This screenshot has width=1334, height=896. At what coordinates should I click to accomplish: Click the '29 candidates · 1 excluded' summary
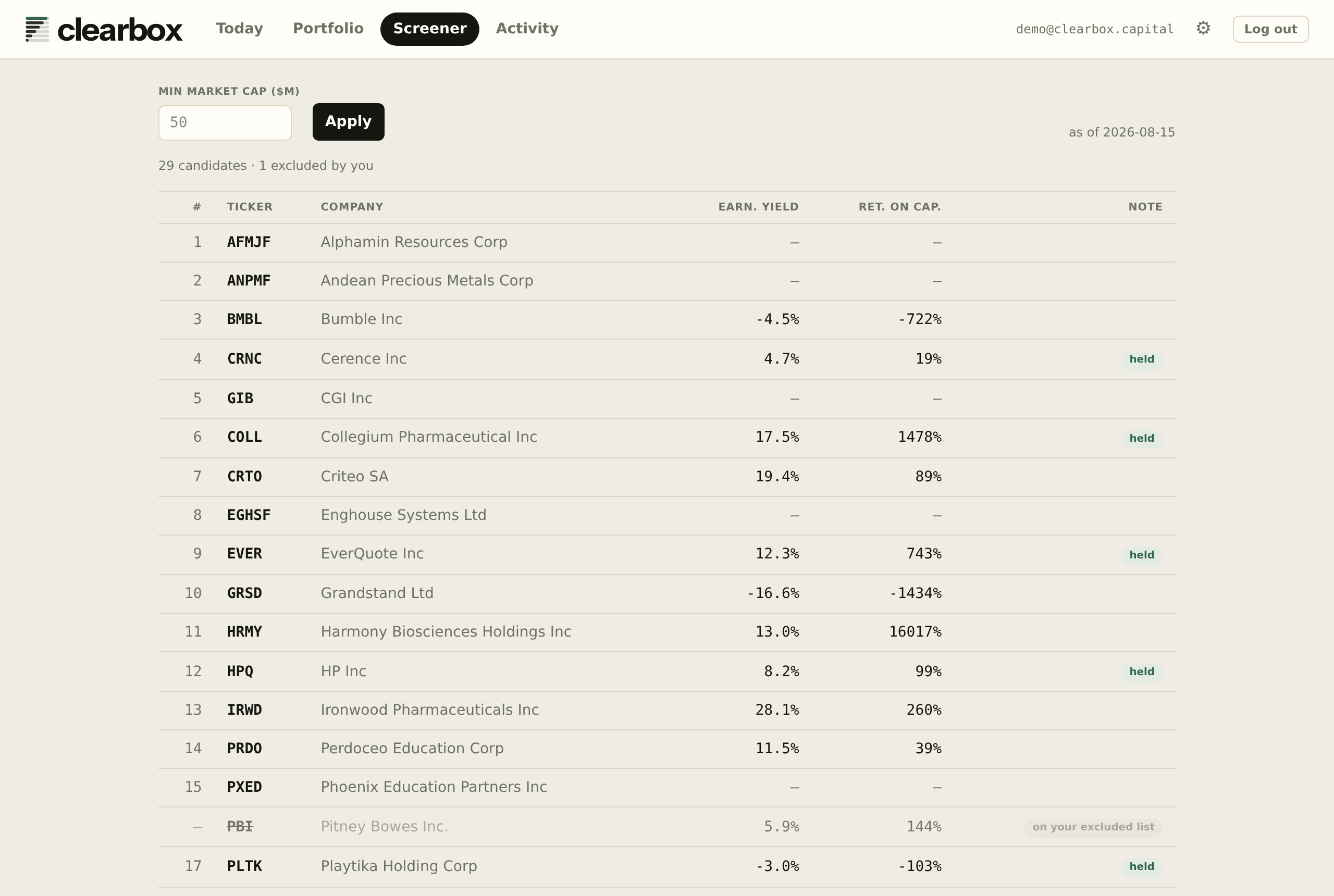point(266,166)
